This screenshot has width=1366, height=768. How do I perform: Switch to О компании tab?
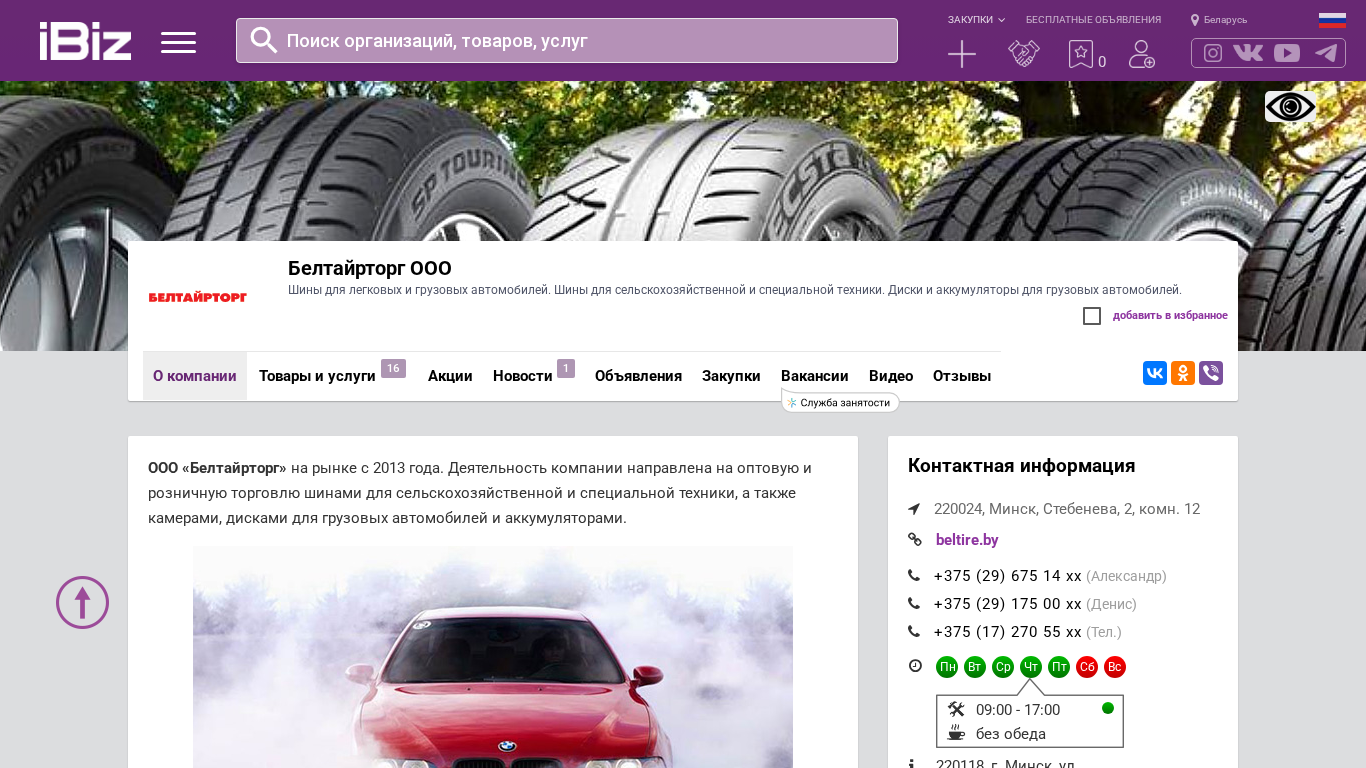point(195,376)
